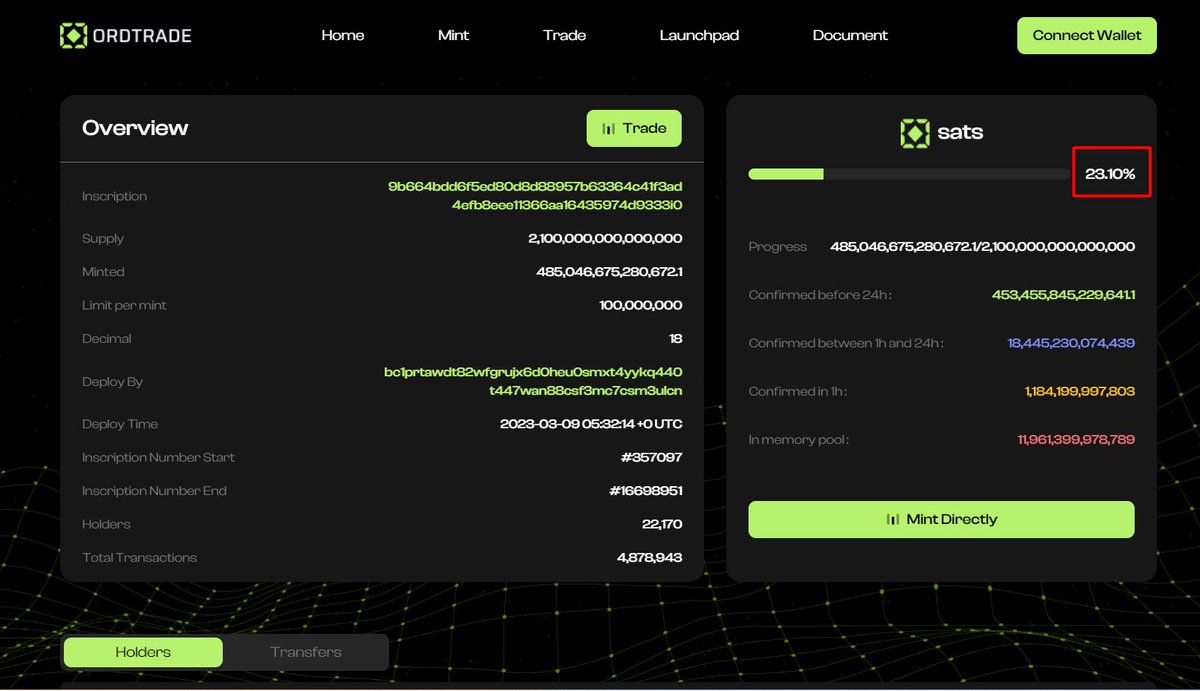Click Confirmed before 24h value 453,455,845,229,641.1

1063,295
